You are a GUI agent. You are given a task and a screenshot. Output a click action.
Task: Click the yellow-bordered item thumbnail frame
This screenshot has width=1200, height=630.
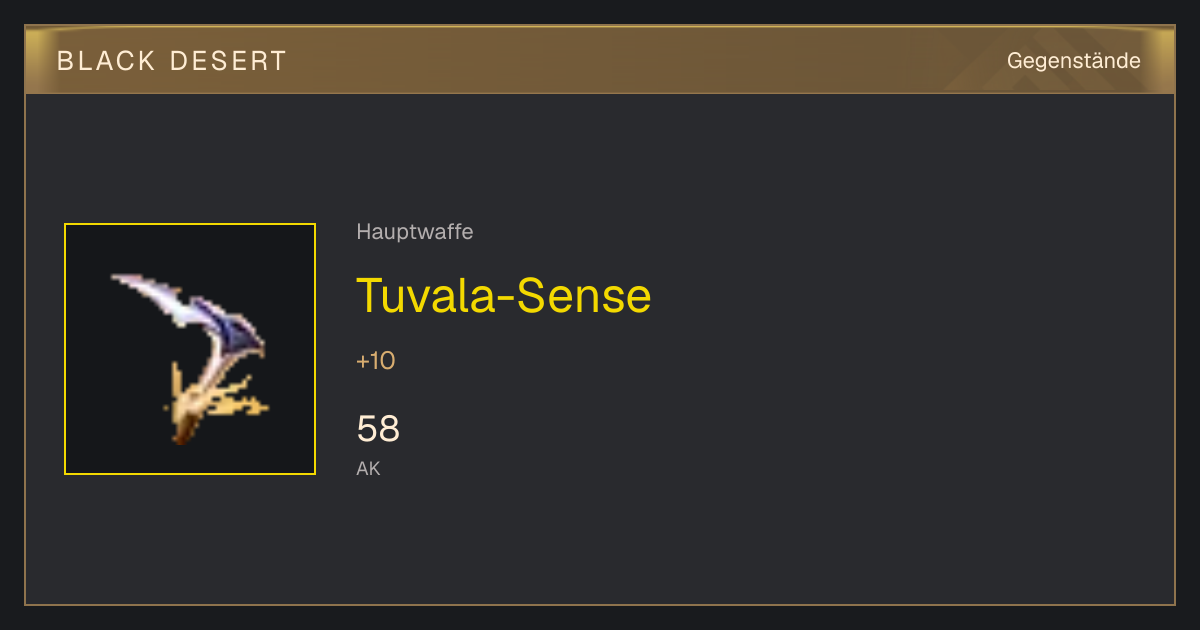coord(190,349)
